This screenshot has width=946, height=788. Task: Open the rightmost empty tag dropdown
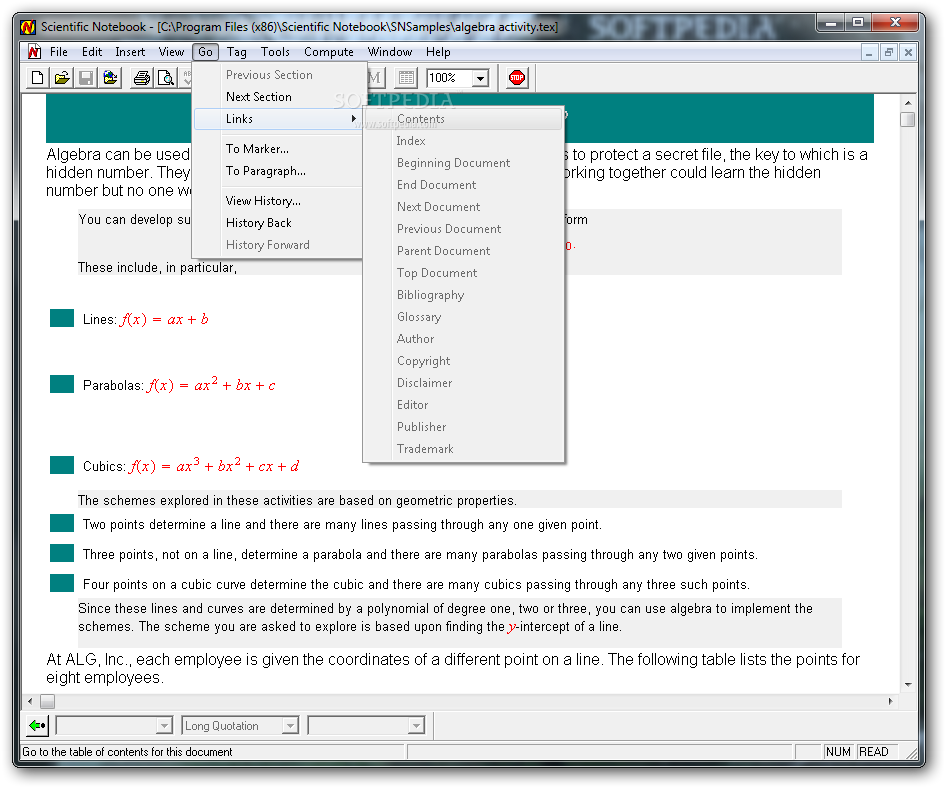click(416, 725)
